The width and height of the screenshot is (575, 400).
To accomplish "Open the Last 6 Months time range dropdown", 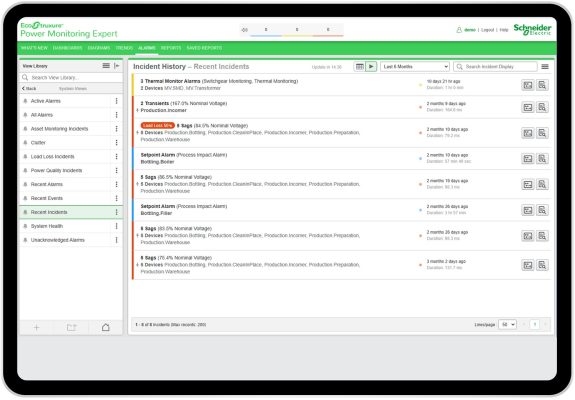I will click(x=415, y=67).
